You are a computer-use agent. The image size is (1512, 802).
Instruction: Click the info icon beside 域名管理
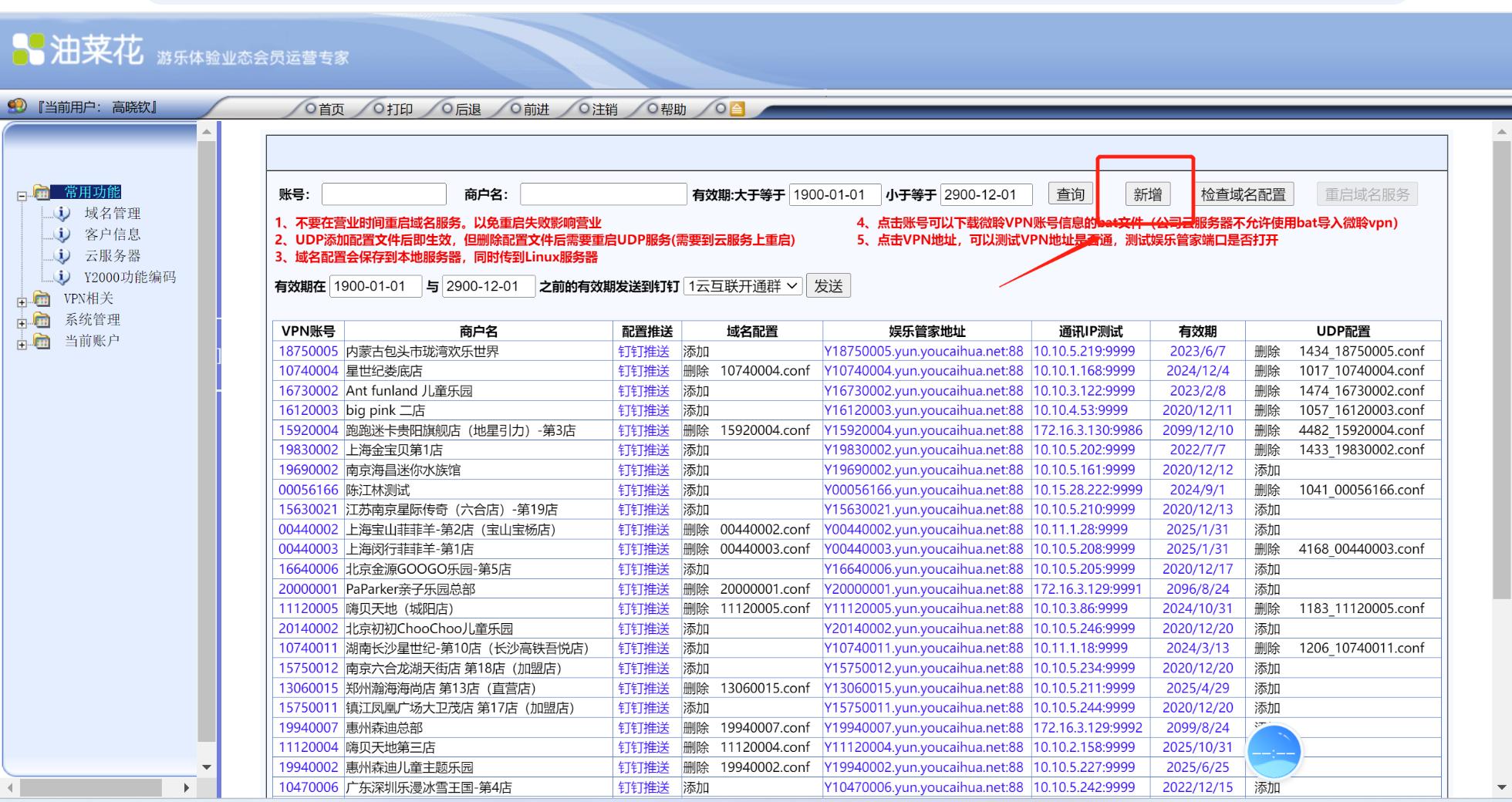[62, 214]
